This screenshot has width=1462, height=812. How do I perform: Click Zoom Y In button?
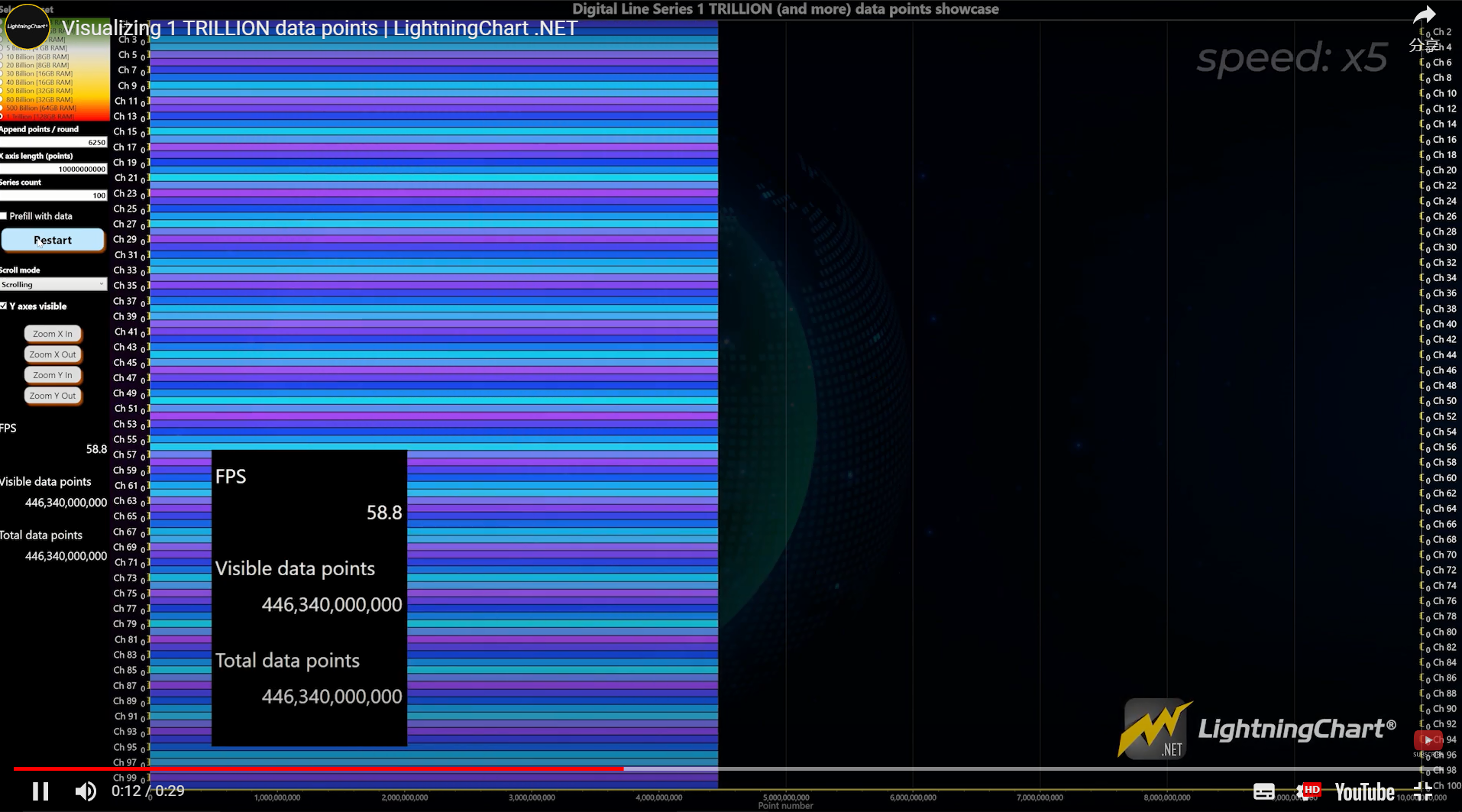click(53, 375)
